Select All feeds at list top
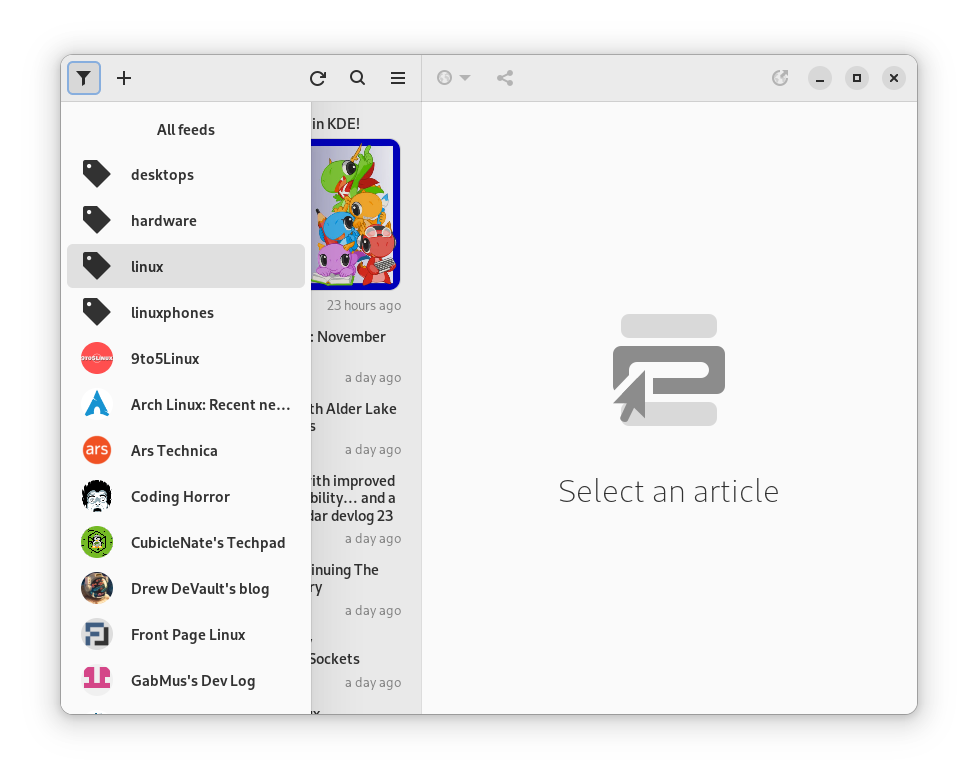The width and height of the screenshot is (978, 781). [x=186, y=130]
